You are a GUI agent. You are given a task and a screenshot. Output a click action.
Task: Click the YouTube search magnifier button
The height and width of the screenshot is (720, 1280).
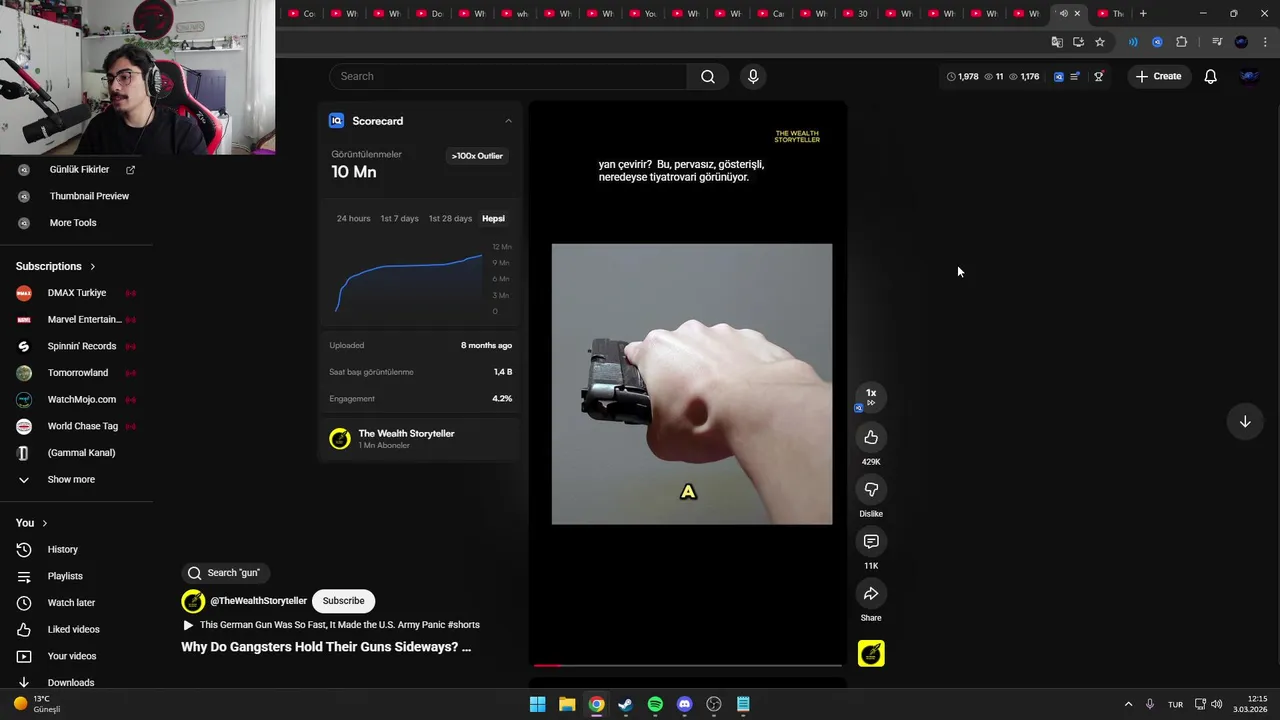coord(708,77)
